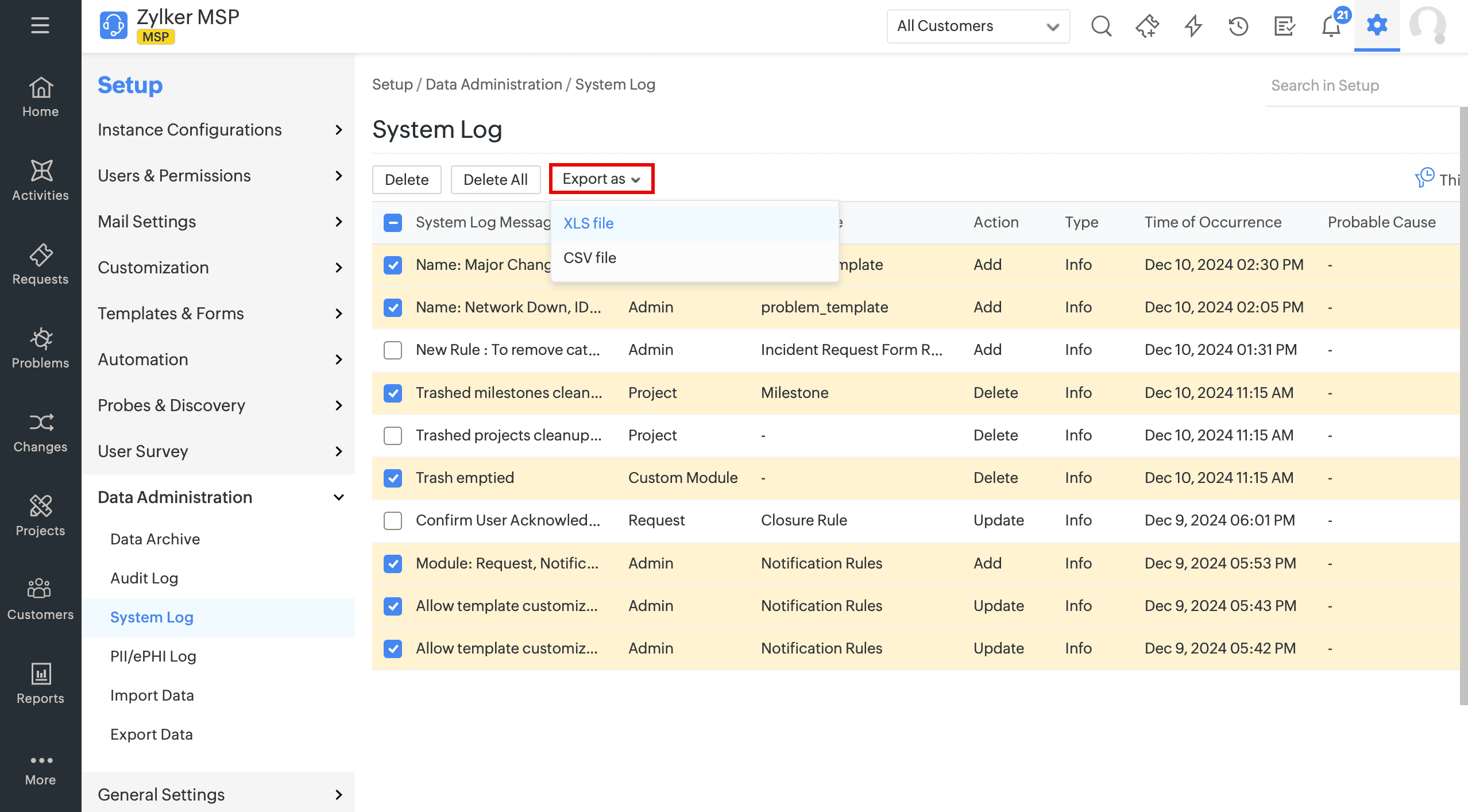Click the vertical scrollbar on right
This screenshot has height=812, width=1468.
tap(1463, 402)
